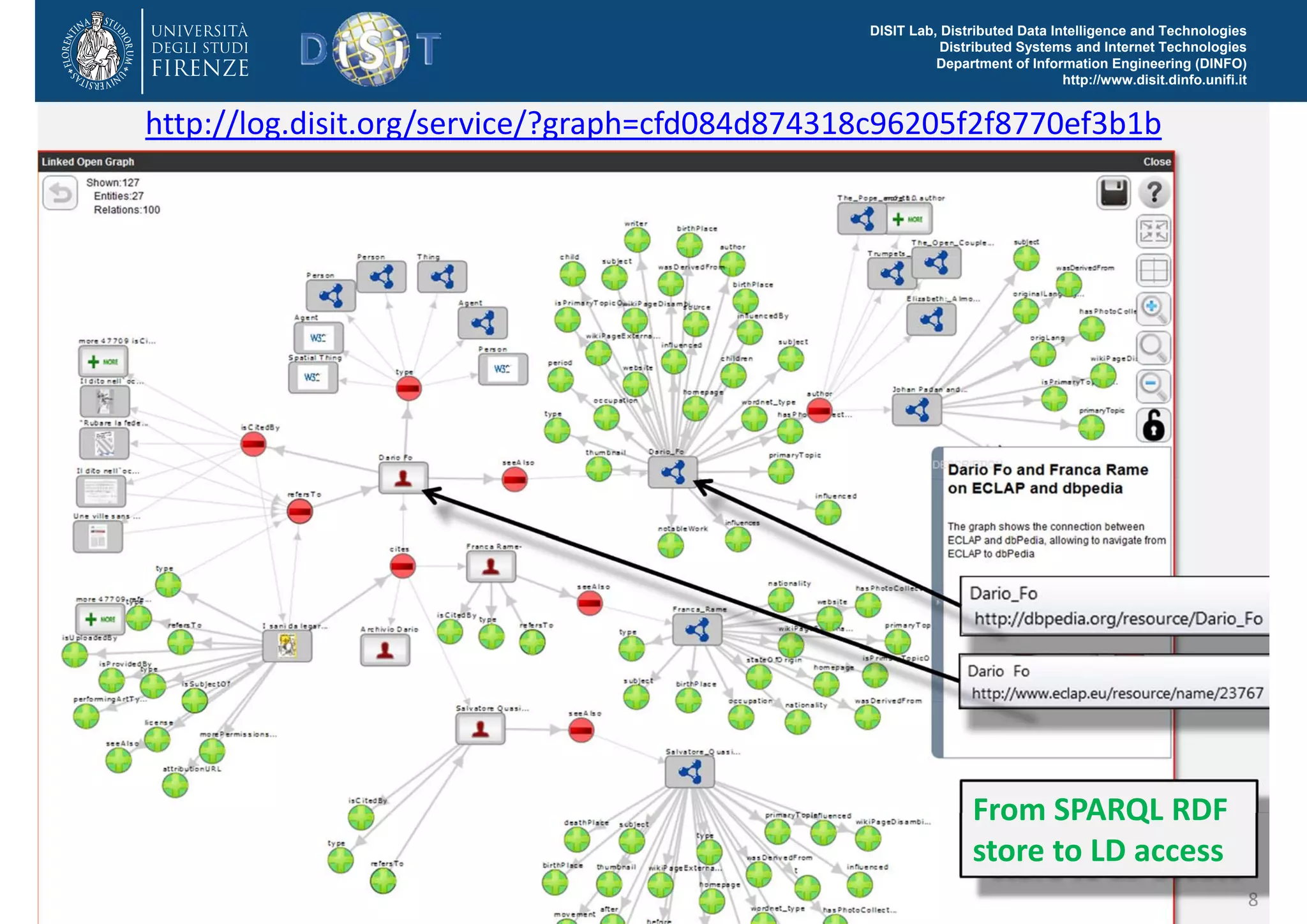The image size is (1307, 924).
Task: Select the Dario Fo ECLAP person node
Action: 403,478
